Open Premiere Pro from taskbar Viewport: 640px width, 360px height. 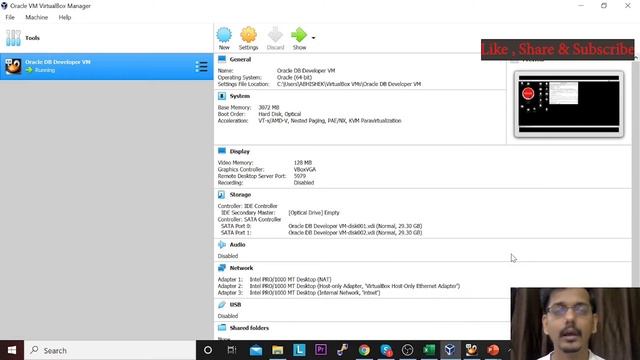coord(321,350)
